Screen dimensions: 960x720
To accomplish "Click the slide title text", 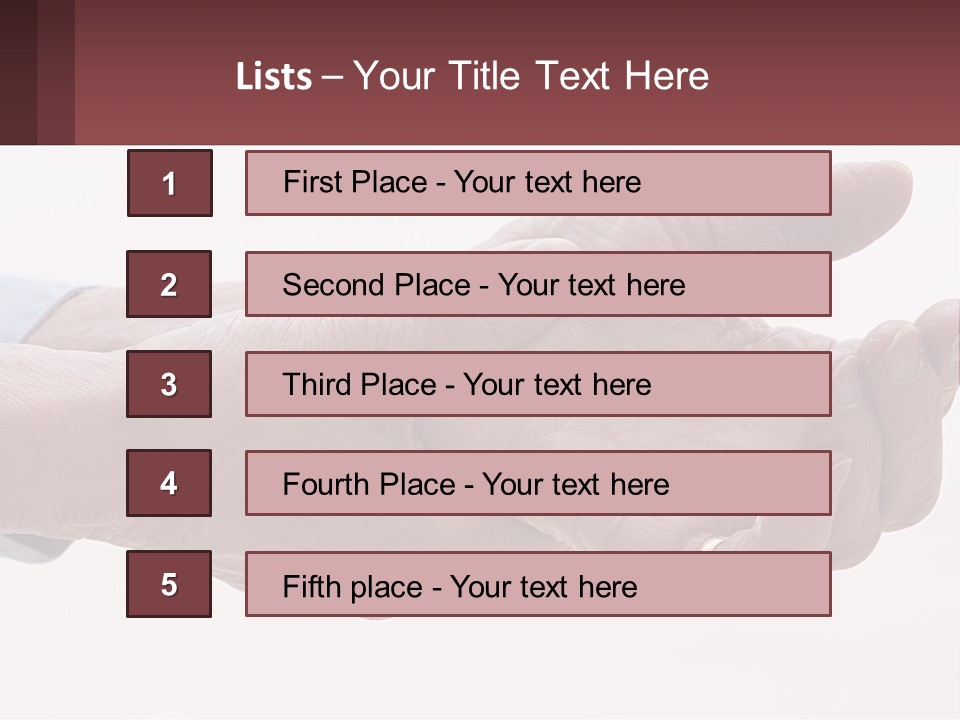I will (x=472, y=76).
